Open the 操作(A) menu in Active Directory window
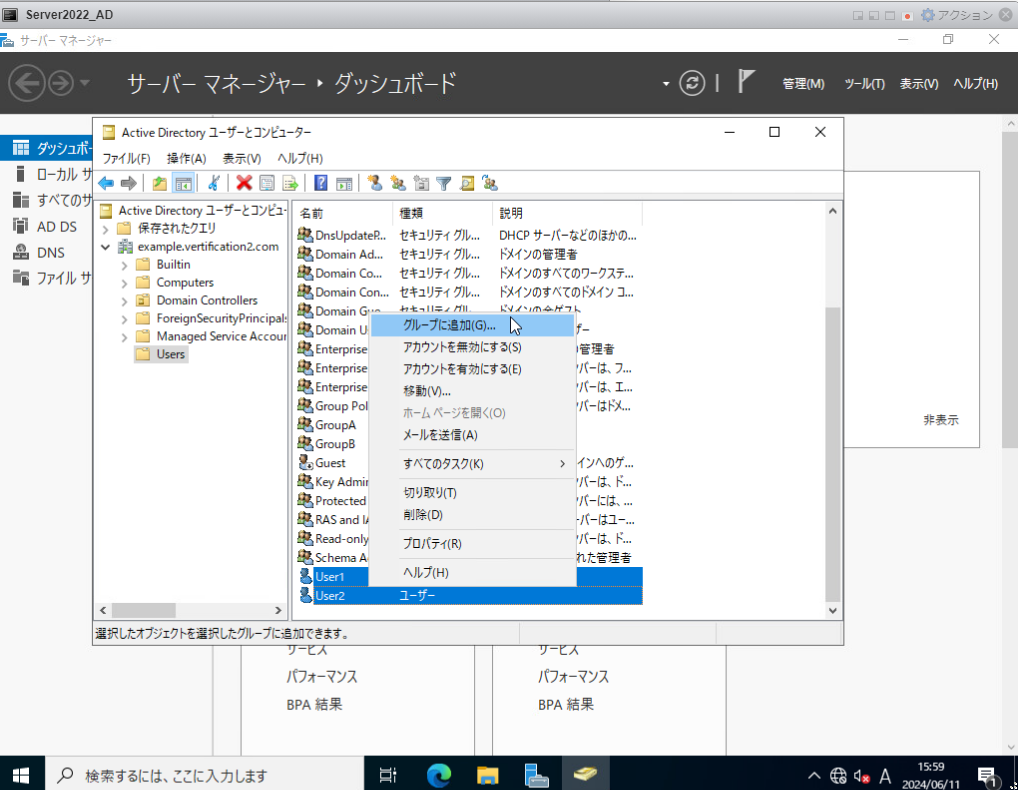This screenshot has height=790, width=1018. tap(186, 158)
